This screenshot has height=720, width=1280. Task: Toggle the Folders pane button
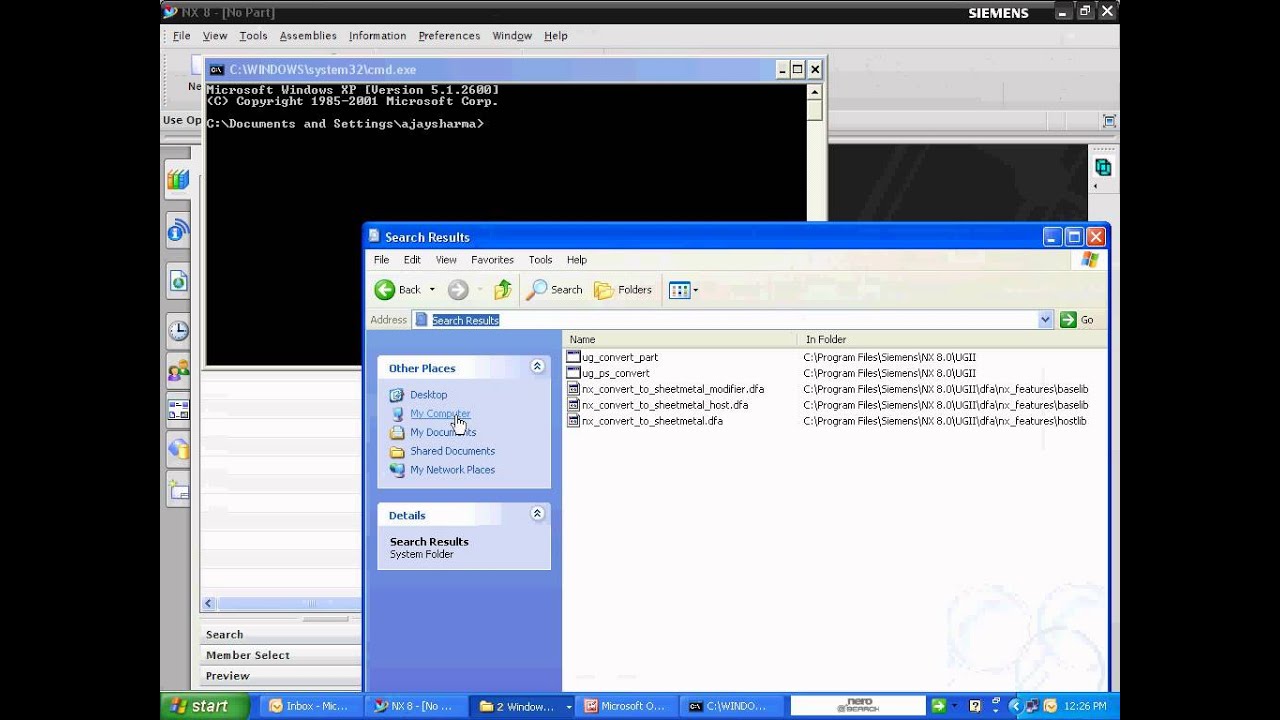(x=623, y=290)
